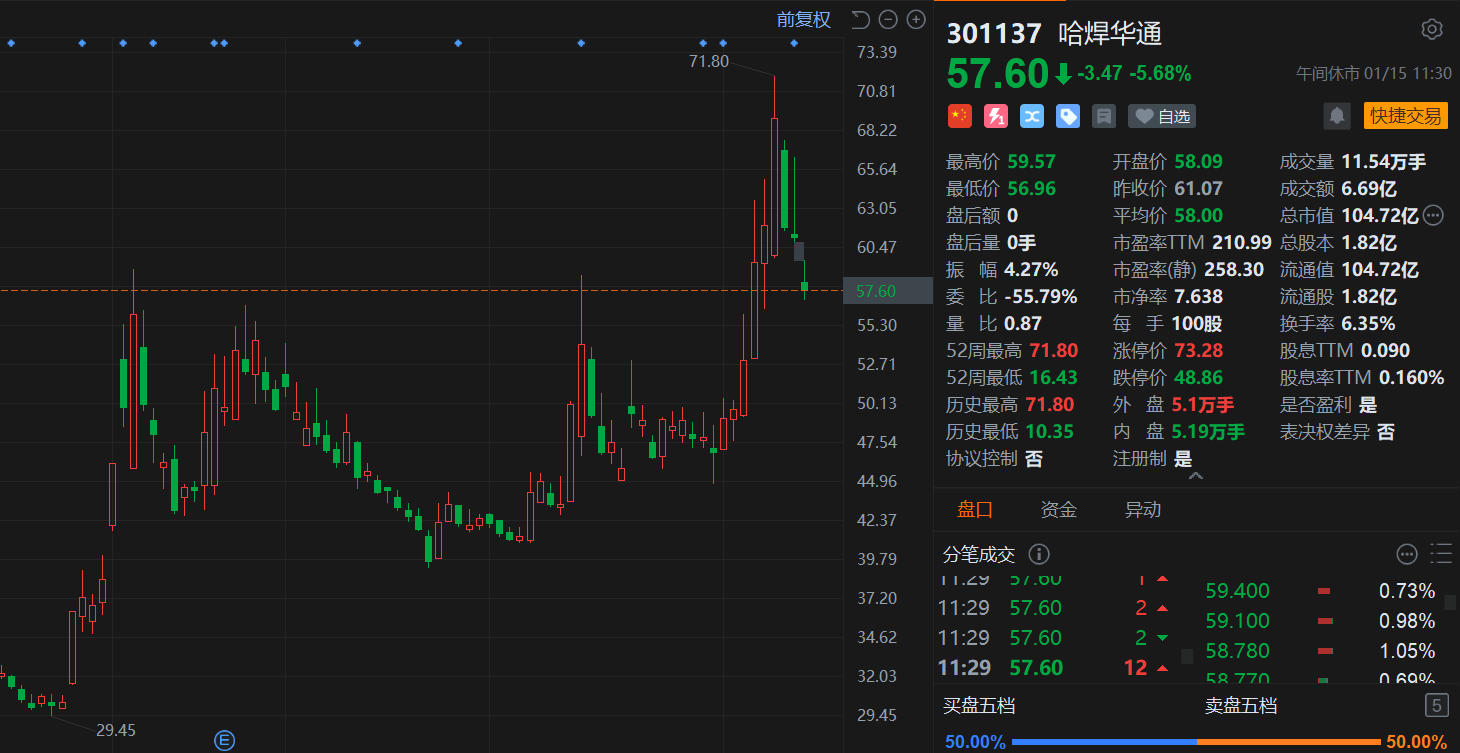
Task: Click the 快捷交易 quick trade button
Action: (1405, 116)
